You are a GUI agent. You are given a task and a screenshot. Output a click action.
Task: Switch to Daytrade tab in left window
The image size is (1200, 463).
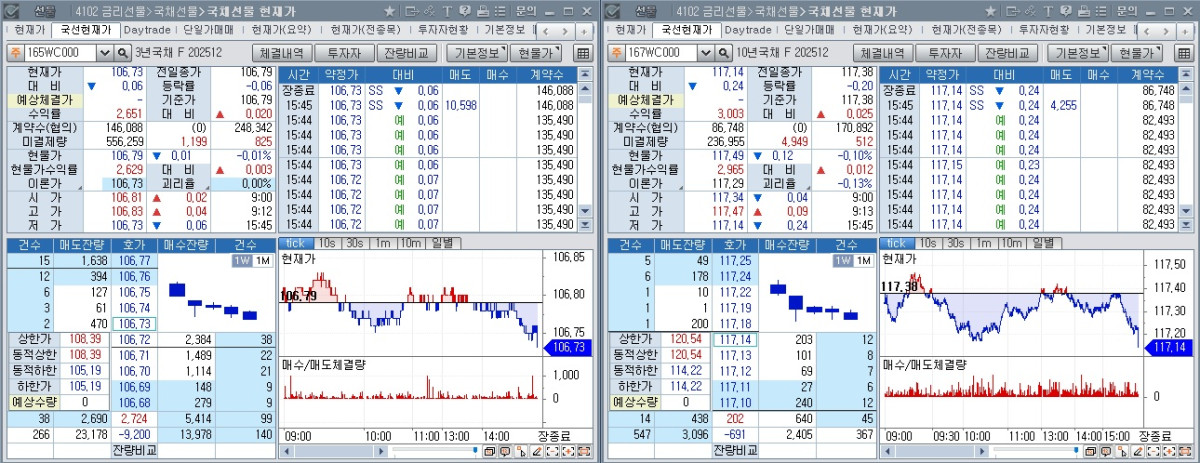[x=148, y=30]
